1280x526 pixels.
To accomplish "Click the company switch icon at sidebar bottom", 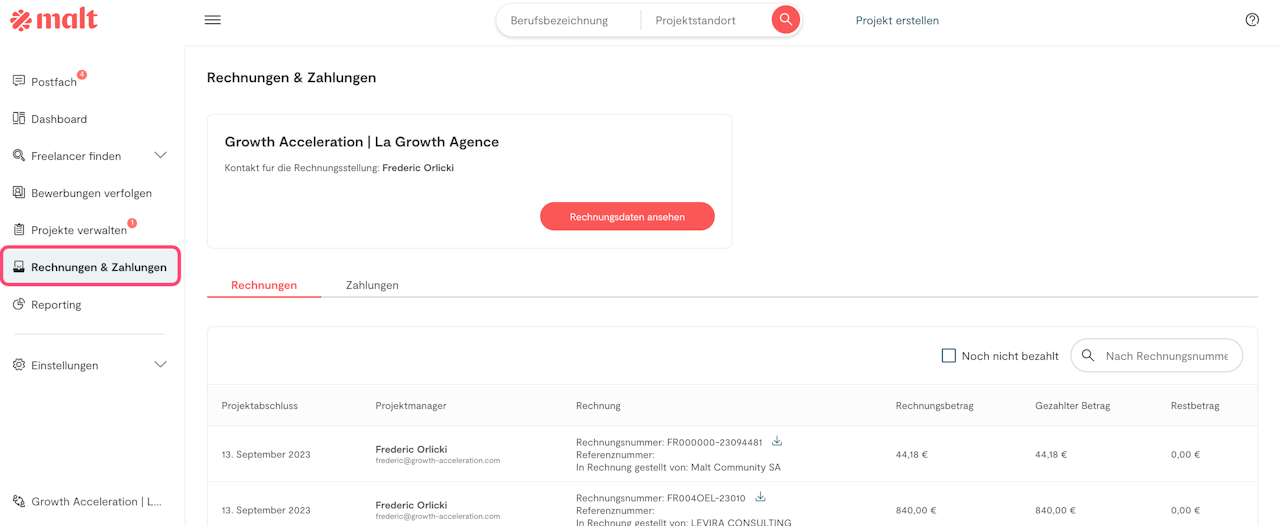I will (19, 501).
